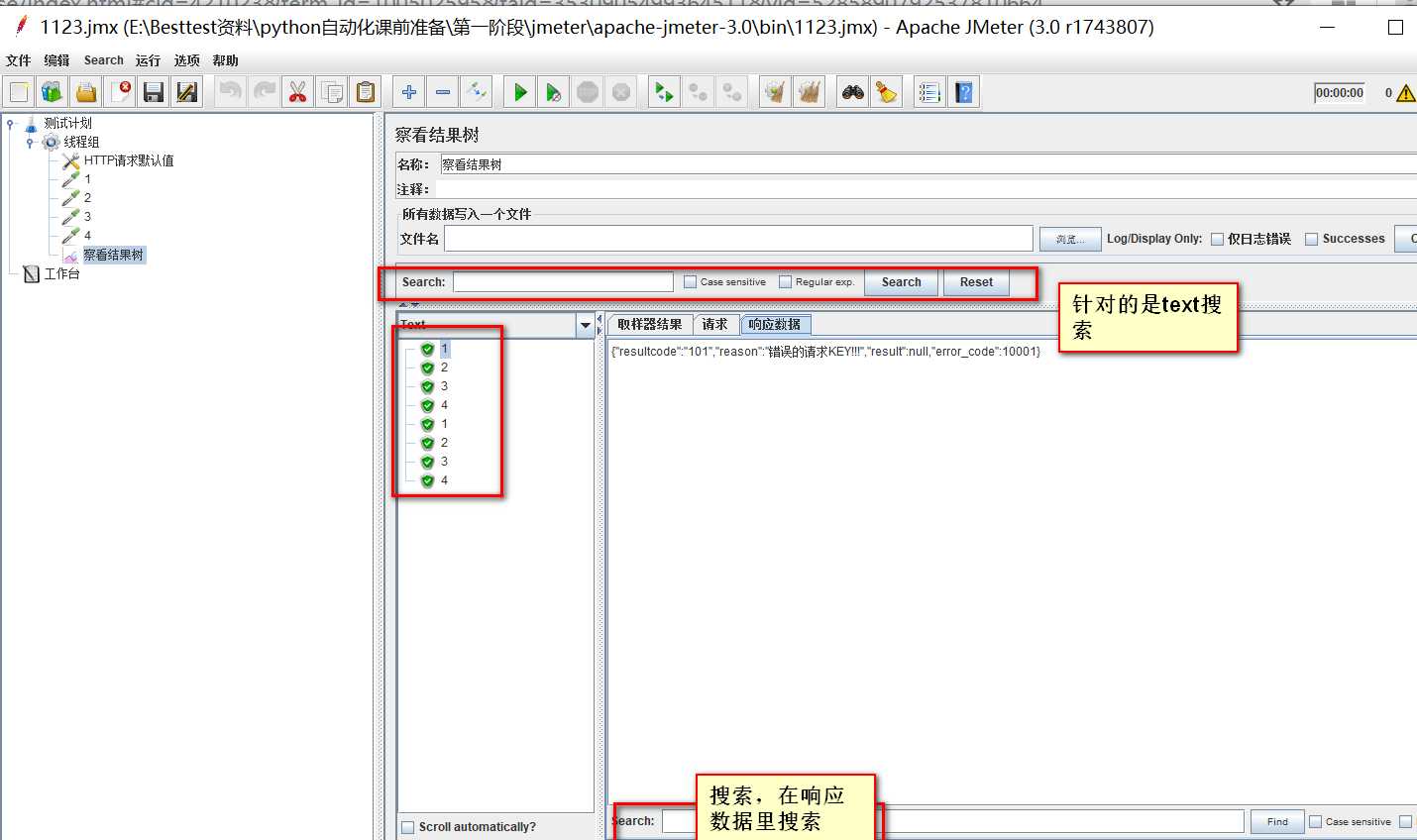Click the Clear results broom icon
This screenshot has height=840, width=1417.
click(776, 92)
